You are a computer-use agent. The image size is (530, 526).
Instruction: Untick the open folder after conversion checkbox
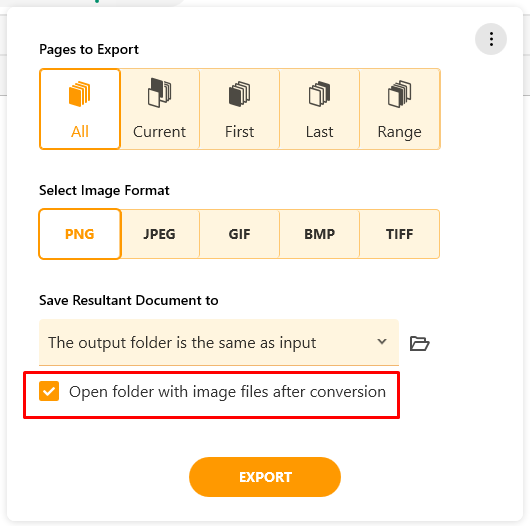coord(49,391)
